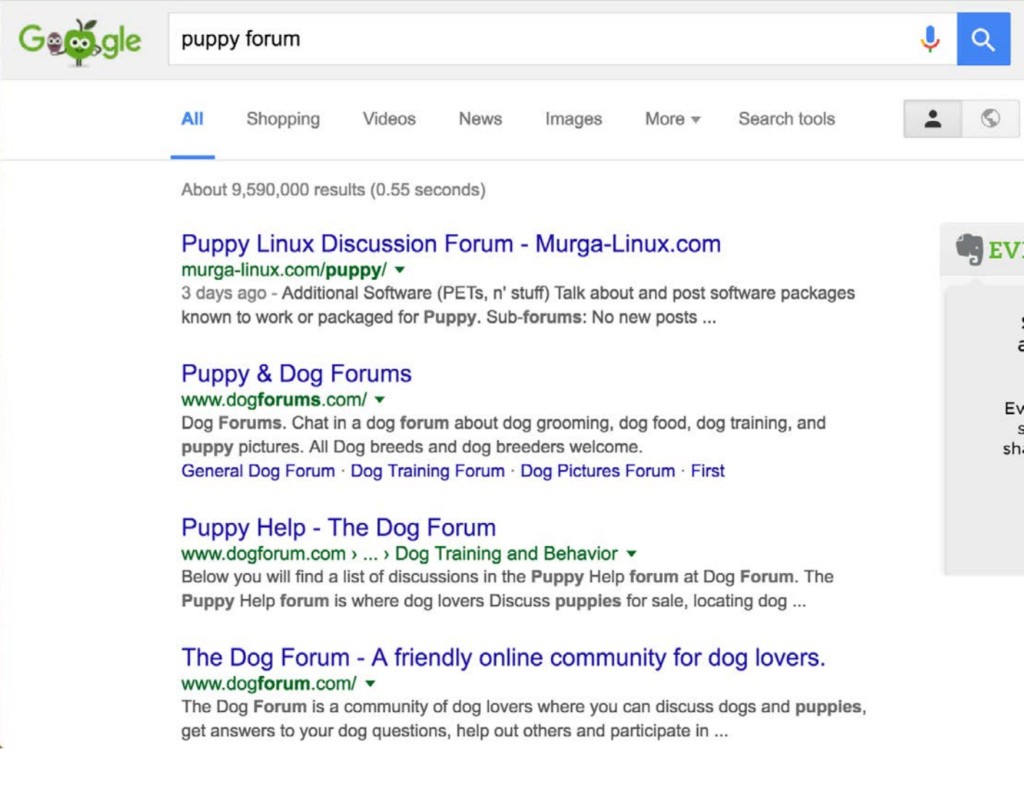Open the News tab

(x=480, y=119)
